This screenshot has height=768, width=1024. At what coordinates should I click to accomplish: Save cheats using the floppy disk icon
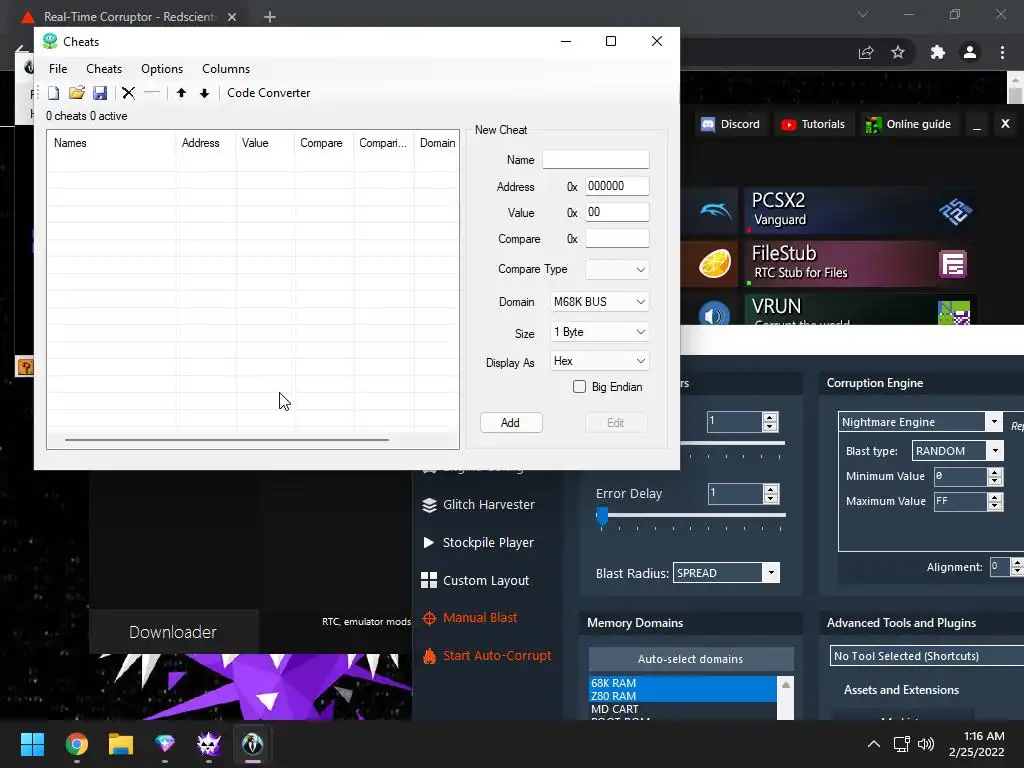pyautogui.click(x=100, y=93)
